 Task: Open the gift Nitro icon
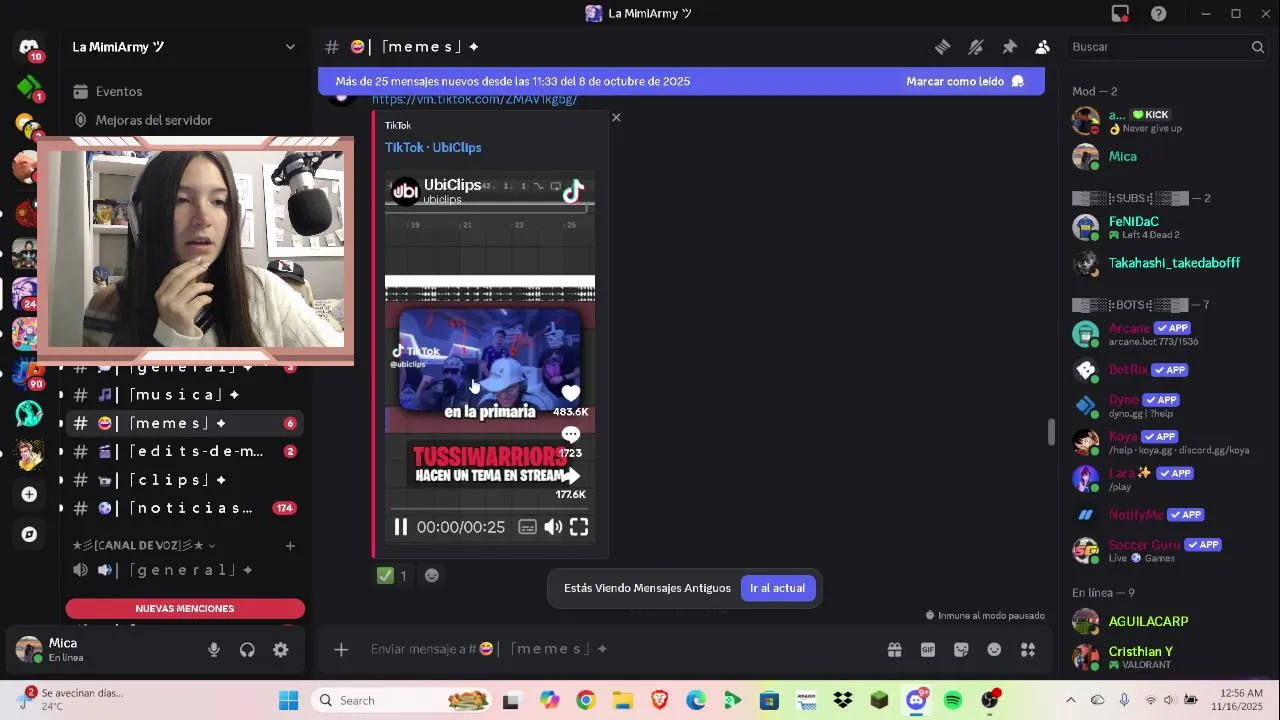coord(894,650)
